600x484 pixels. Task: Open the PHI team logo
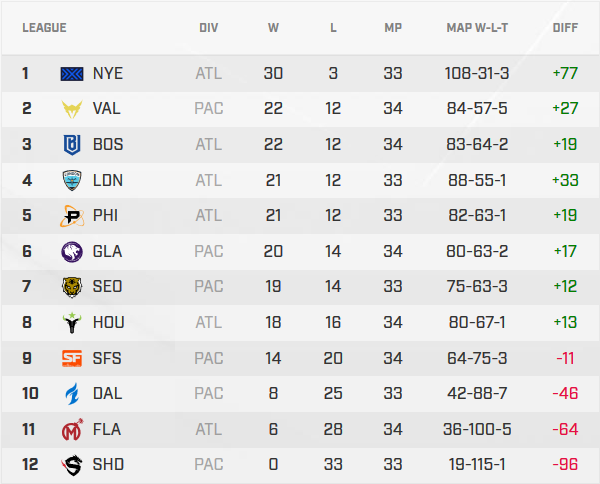pos(73,216)
